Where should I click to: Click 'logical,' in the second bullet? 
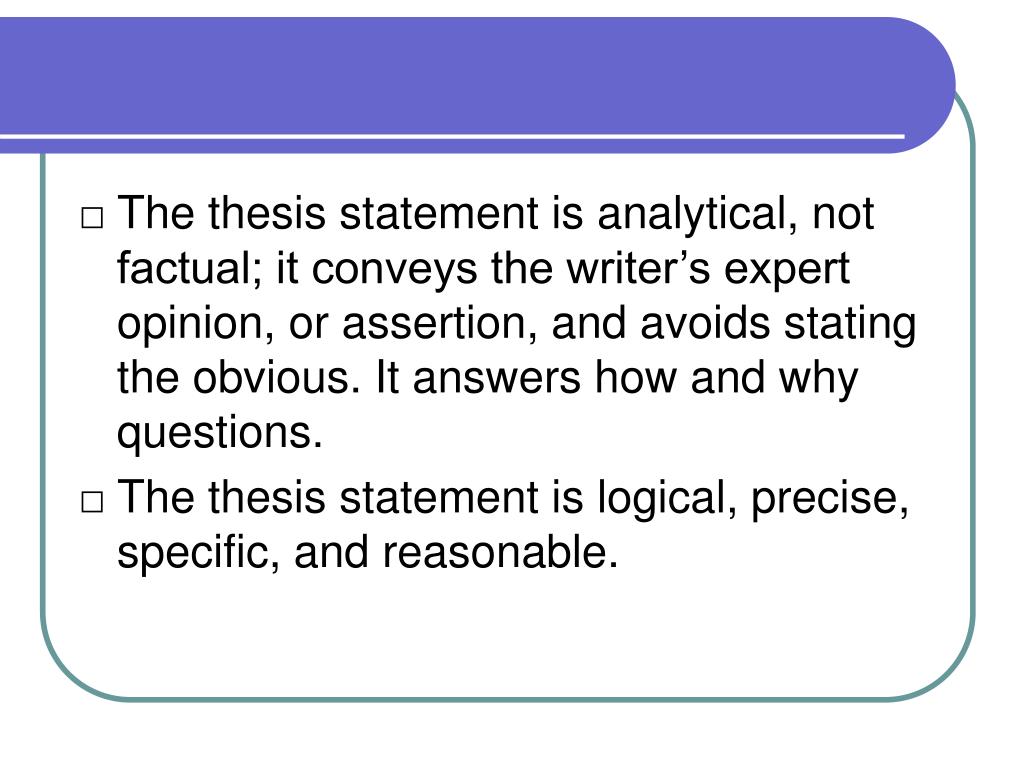pos(667,499)
